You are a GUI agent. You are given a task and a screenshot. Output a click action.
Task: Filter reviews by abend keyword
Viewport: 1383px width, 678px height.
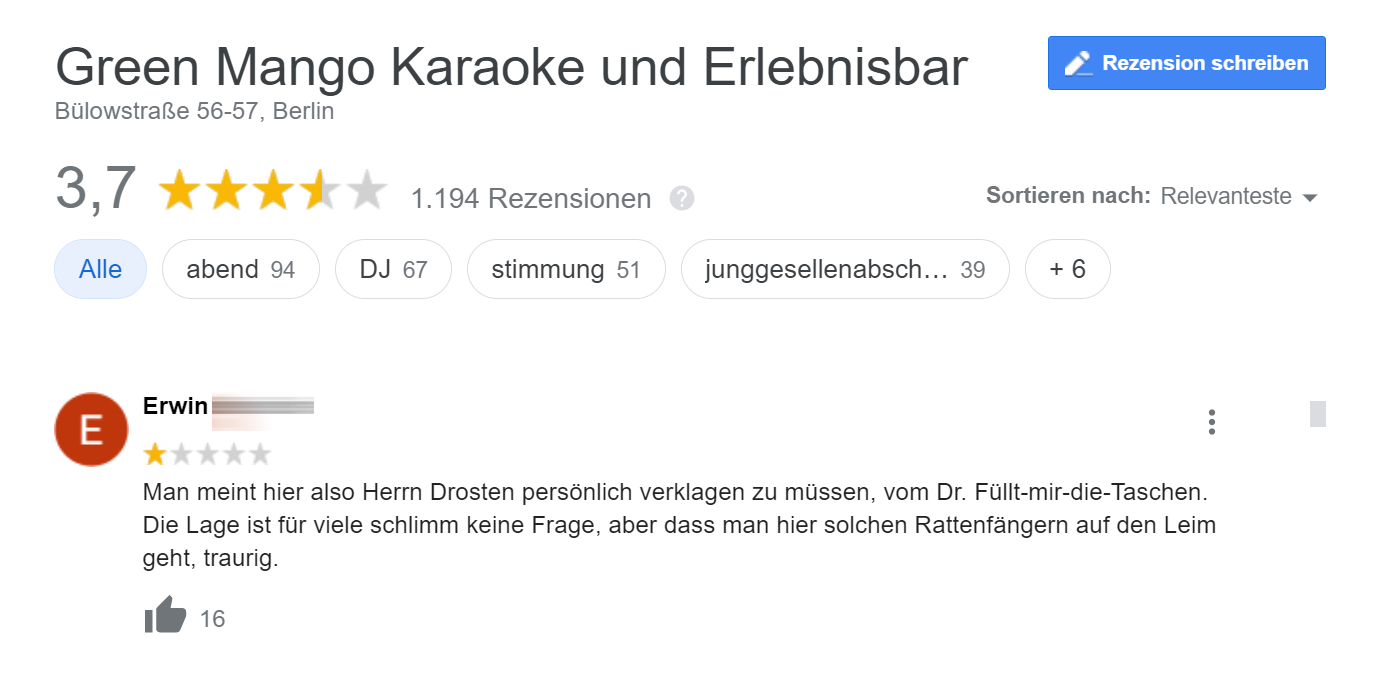coord(240,269)
